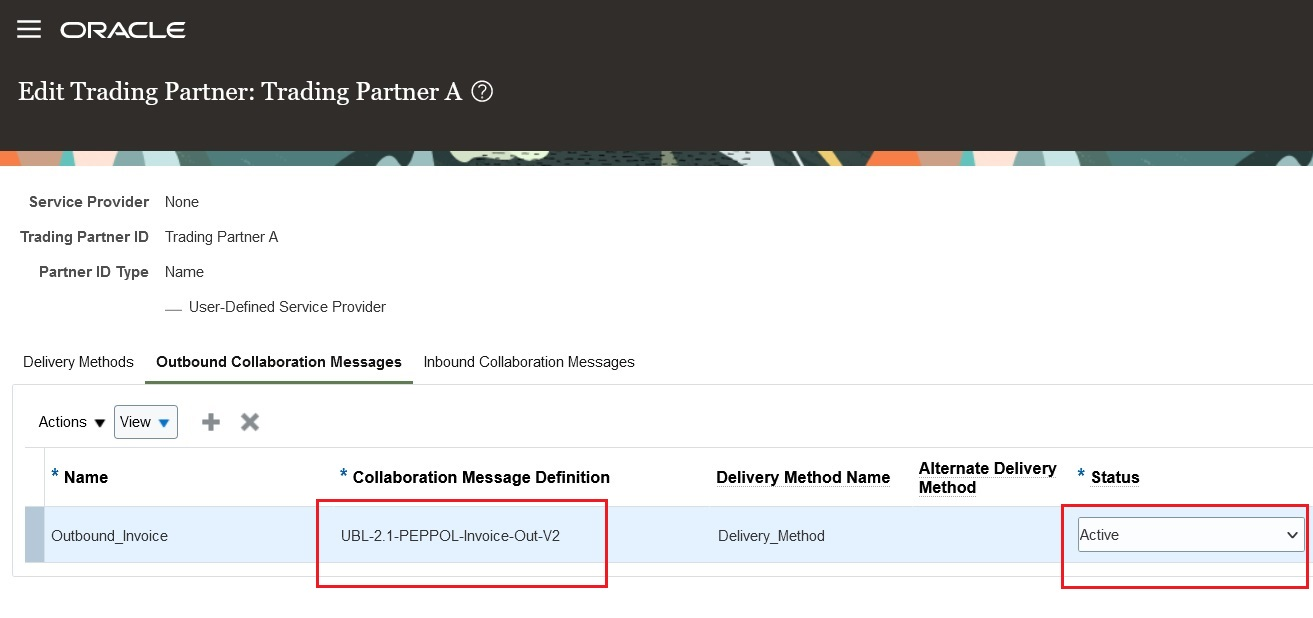Switch to the Delivery Methods tab

[78, 362]
